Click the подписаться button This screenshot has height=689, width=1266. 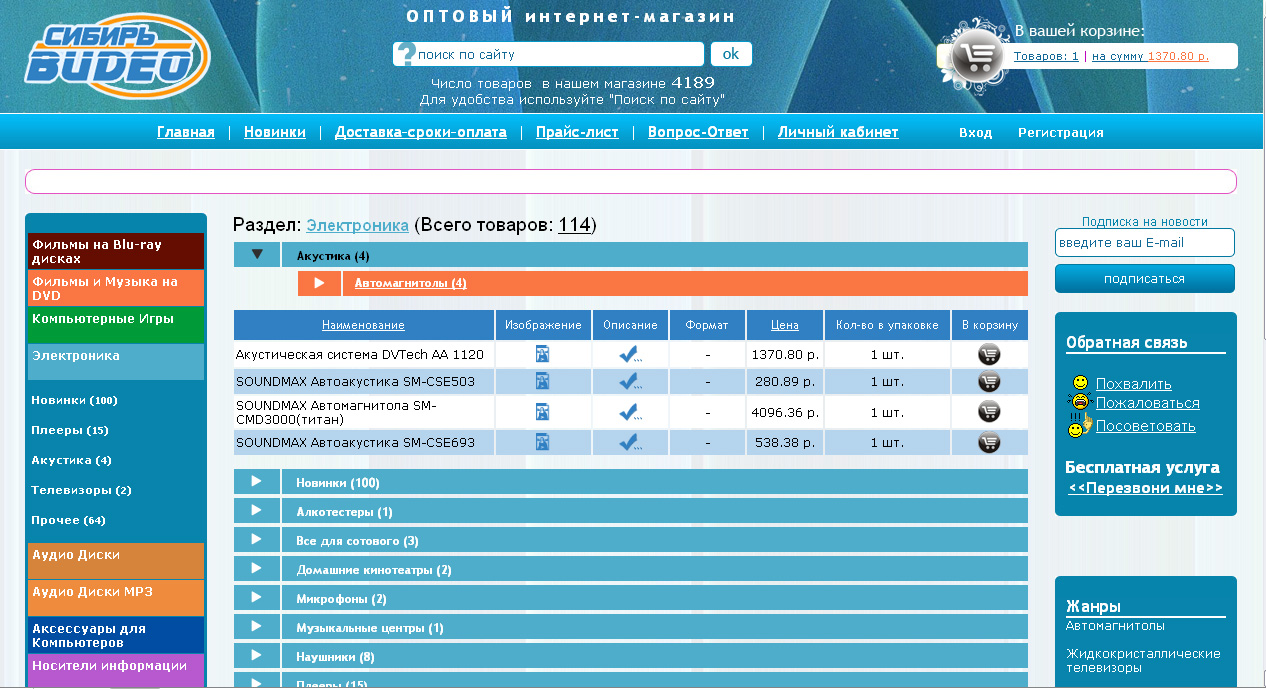(1145, 278)
